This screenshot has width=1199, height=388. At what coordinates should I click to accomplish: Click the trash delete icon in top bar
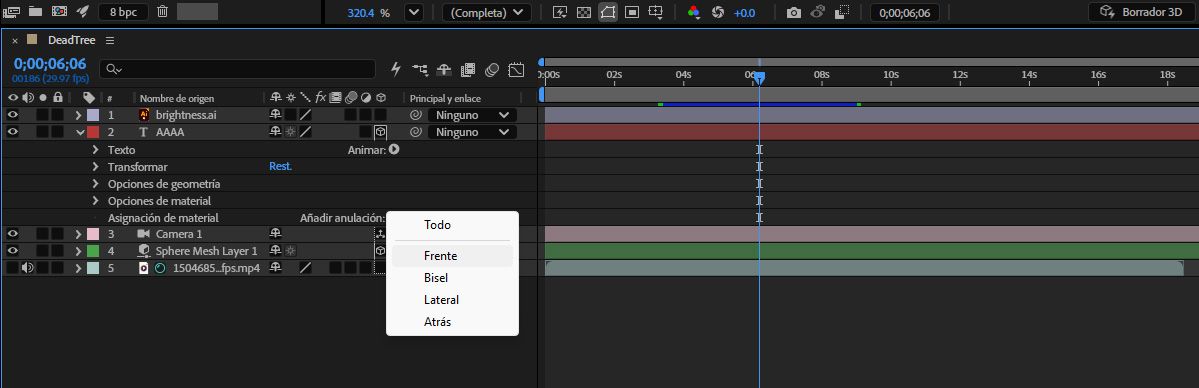click(x=162, y=12)
